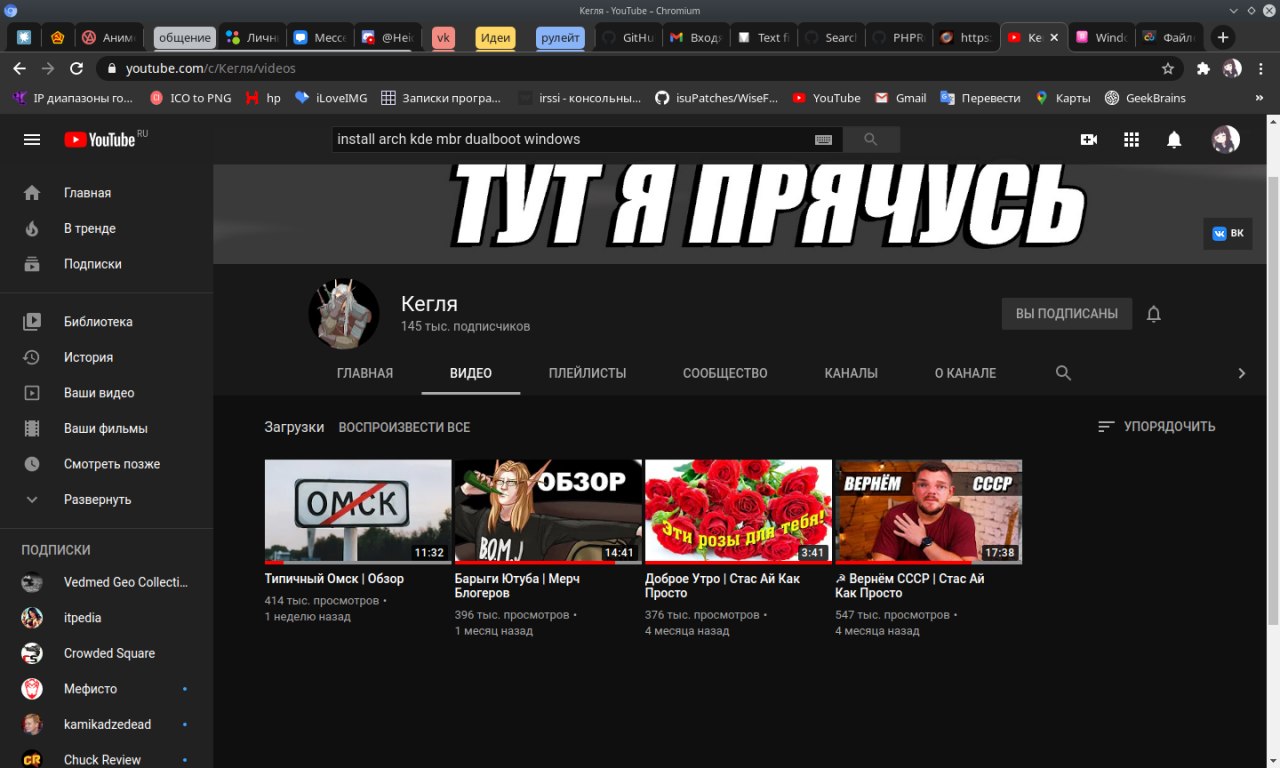
Task: Open the create video camera icon
Action: click(1089, 140)
